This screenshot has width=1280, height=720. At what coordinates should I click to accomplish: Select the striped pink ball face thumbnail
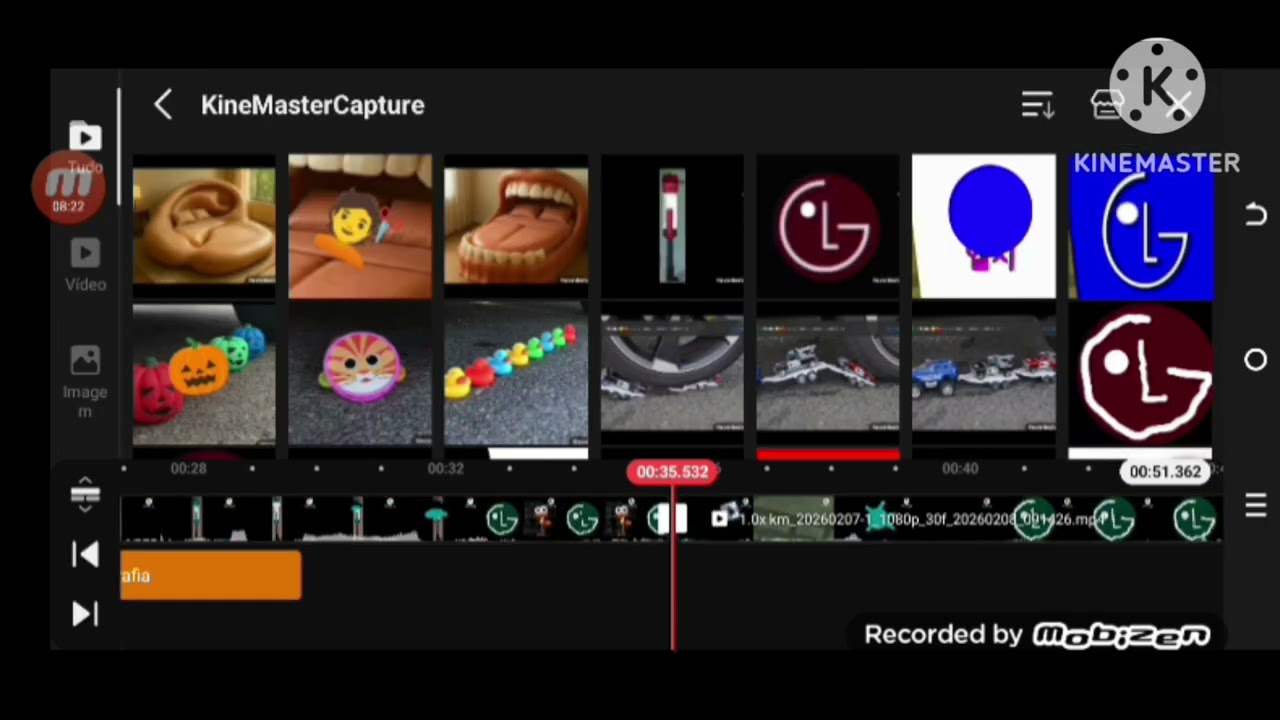pos(360,375)
